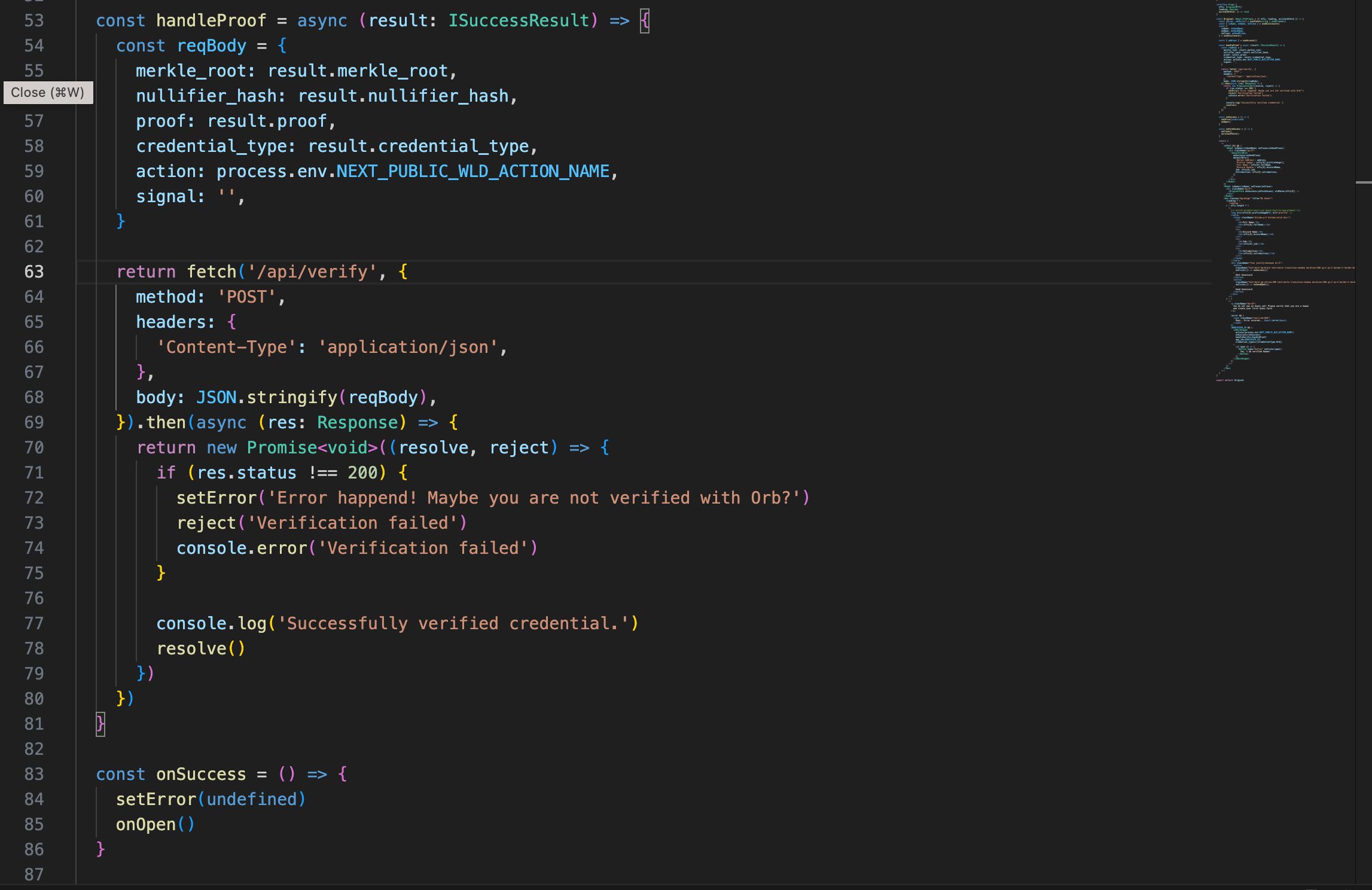This screenshot has width=1372, height=890.
Task: Click 'stringify' in JSON.stringify call
Action: point(292,397)
